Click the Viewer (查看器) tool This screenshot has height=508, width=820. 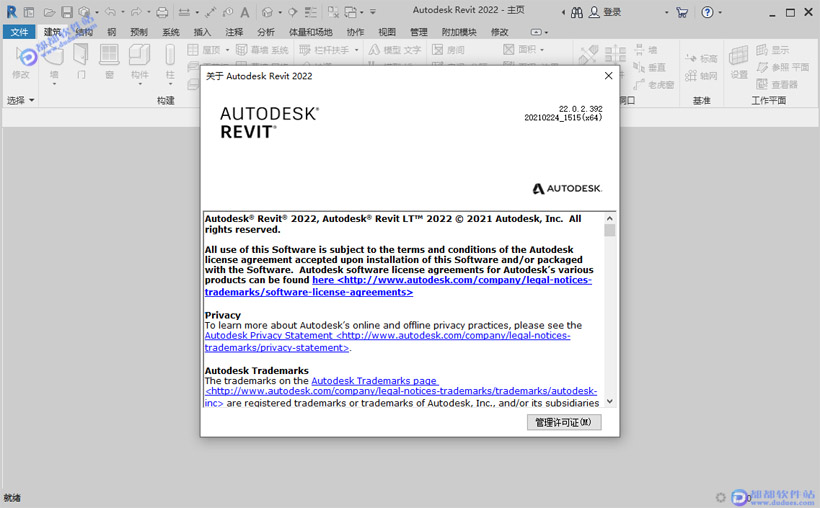coord(777,84)
